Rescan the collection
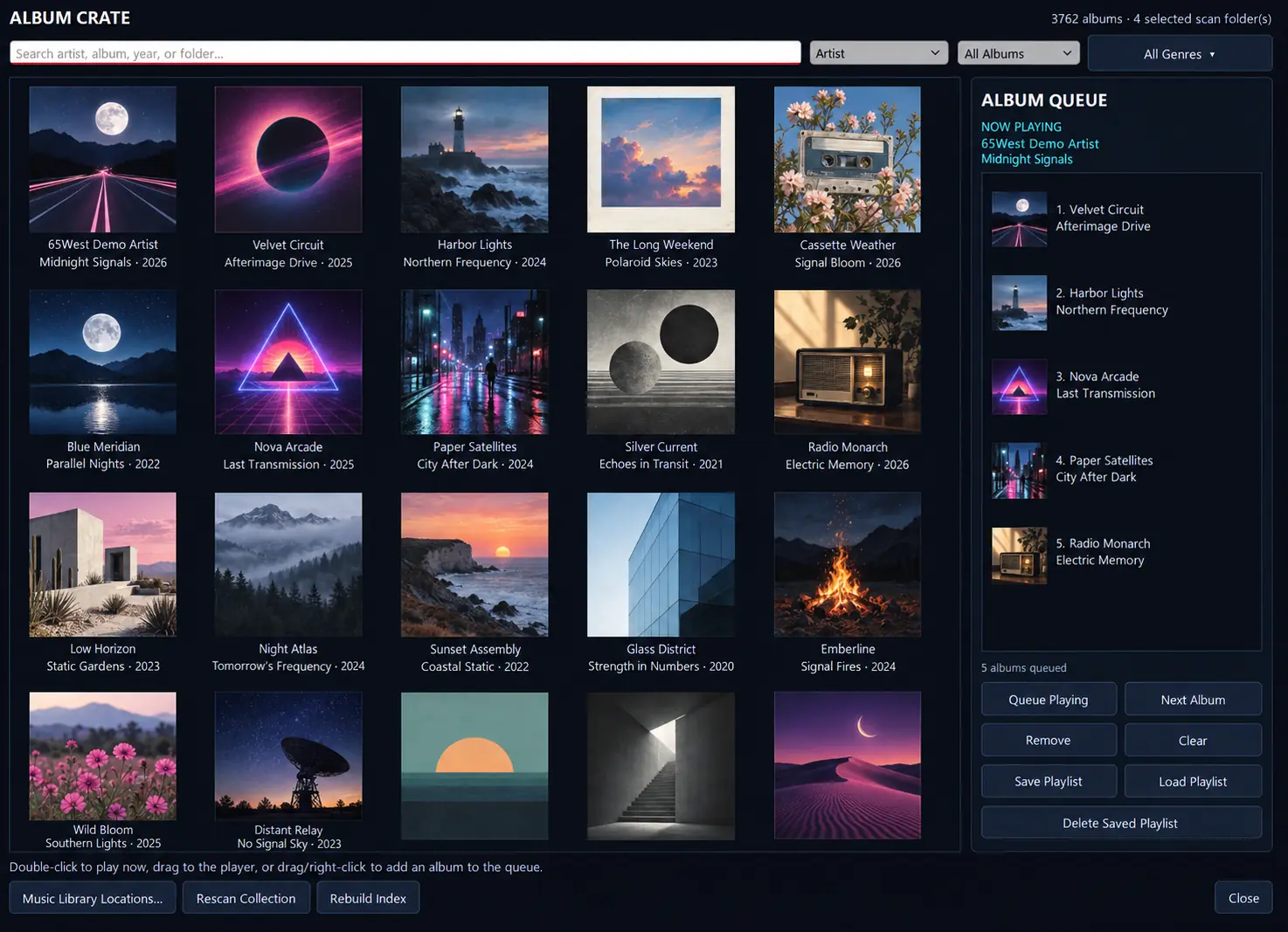The height and width of the screenshot is (932, 1288). [x=246, y=898]
